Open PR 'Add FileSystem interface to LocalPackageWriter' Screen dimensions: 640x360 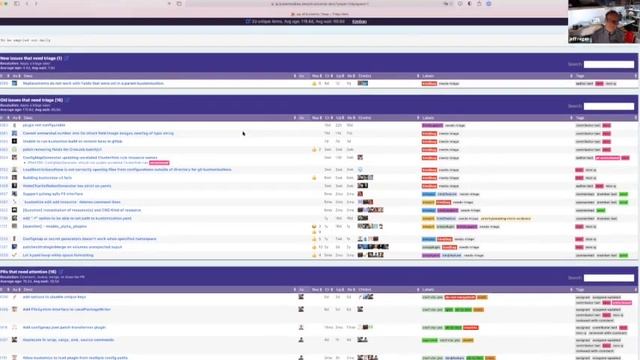[67, 309]
